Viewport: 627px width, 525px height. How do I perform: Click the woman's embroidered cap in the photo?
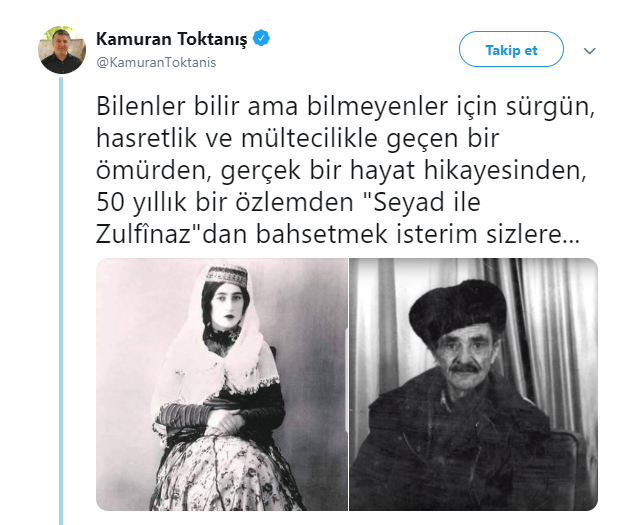[x=226, y=275]
